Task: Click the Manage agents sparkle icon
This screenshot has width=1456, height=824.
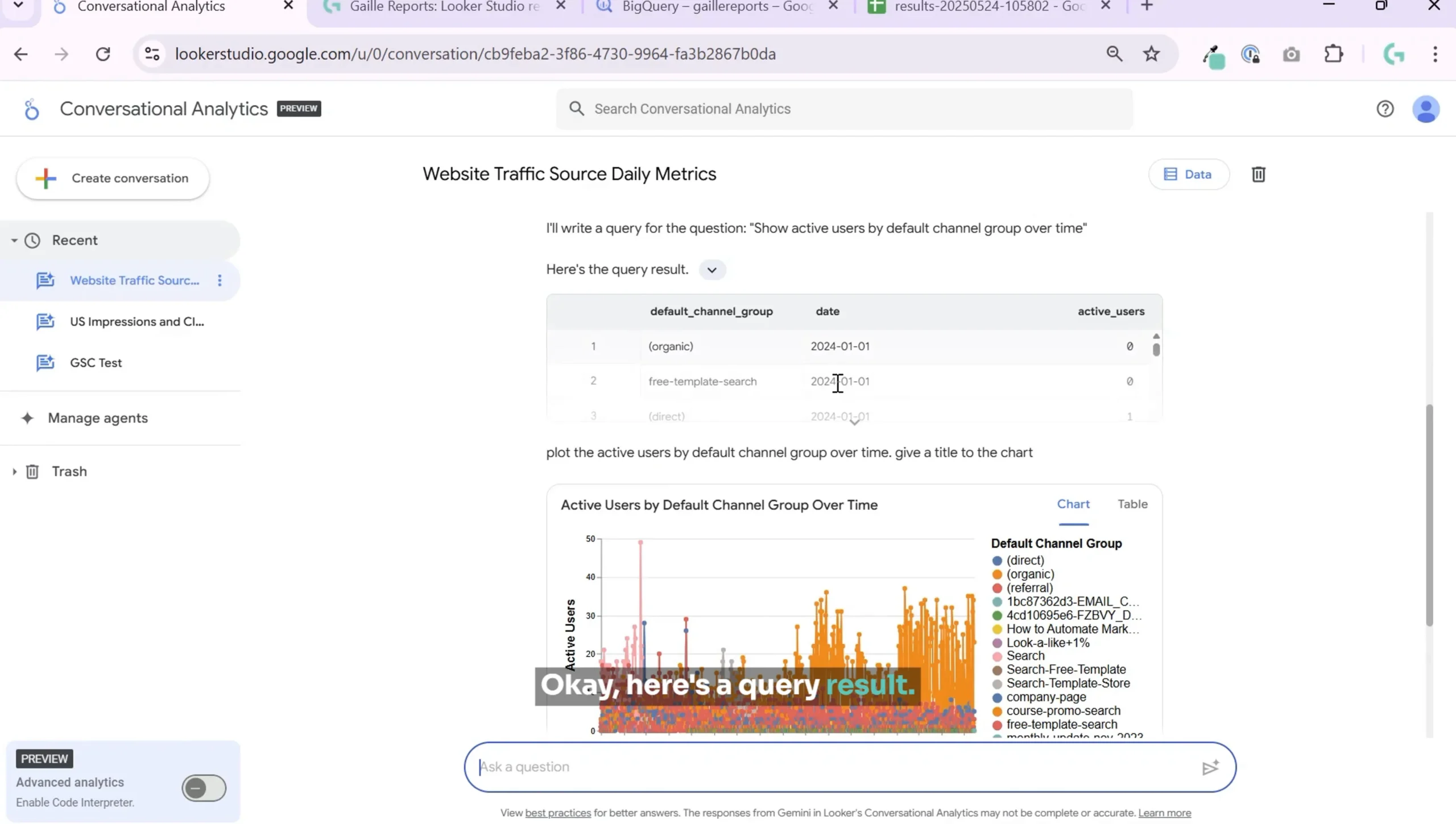Action: [x=27, y=418]
